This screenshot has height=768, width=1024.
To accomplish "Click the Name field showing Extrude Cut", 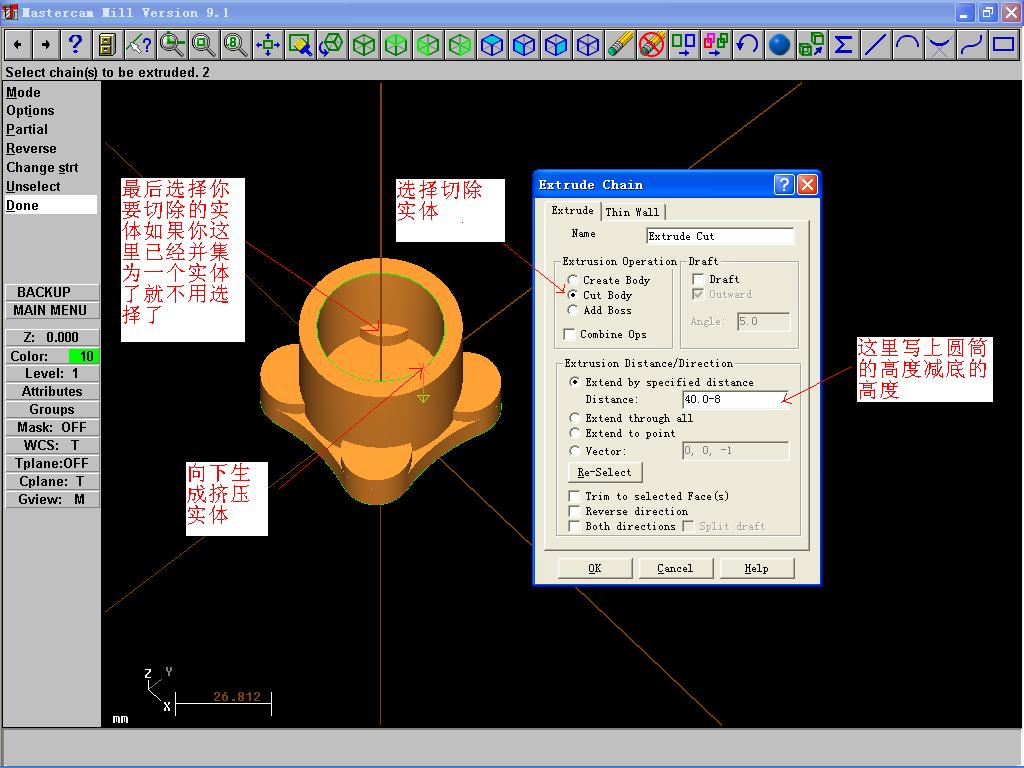I will [720, 236].
